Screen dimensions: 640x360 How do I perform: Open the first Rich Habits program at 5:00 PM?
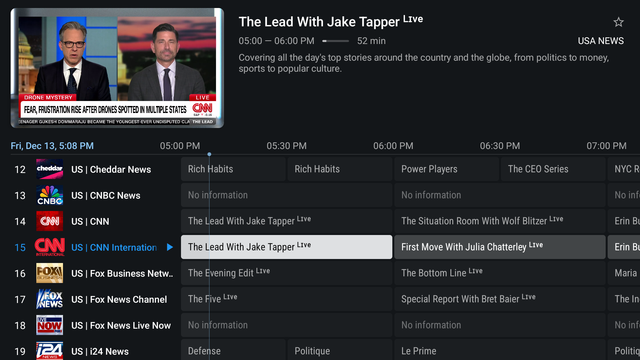pyautogui.click(x=233, y=169)
